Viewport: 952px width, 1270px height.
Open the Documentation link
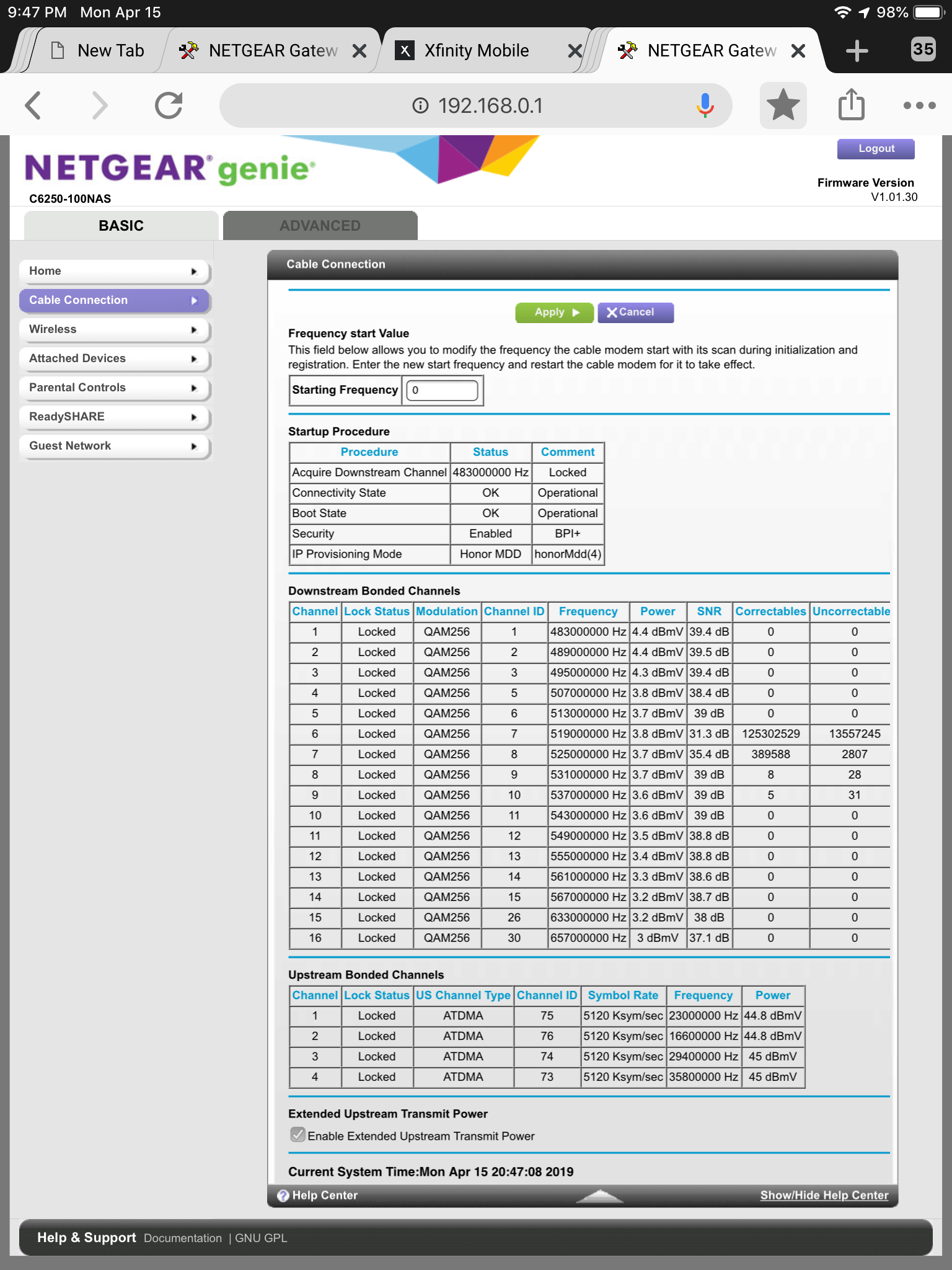coord(183,1238)
